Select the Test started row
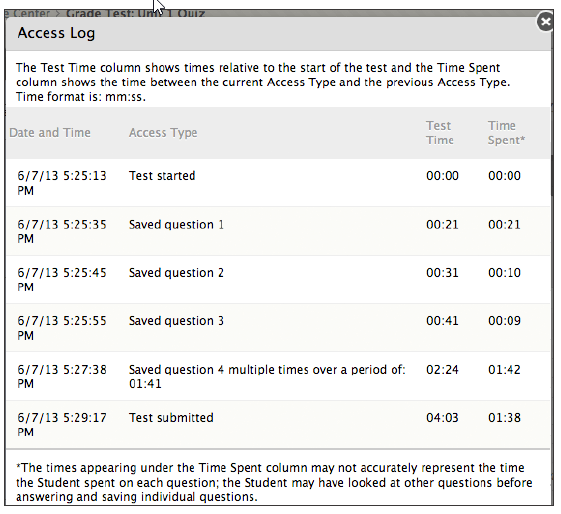 tap(278, 182)
